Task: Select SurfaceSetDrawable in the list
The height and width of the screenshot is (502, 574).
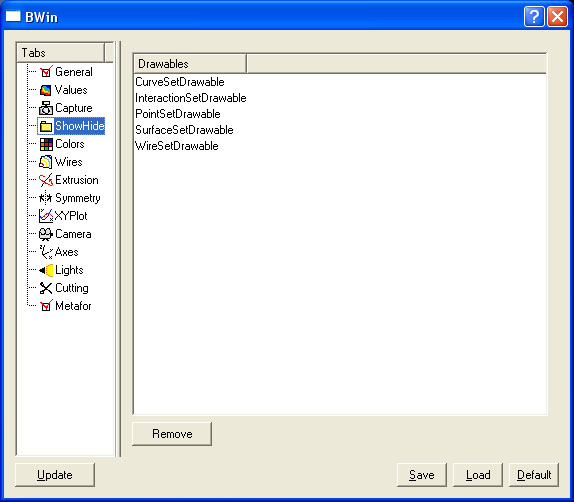Action: coord(184,130)
